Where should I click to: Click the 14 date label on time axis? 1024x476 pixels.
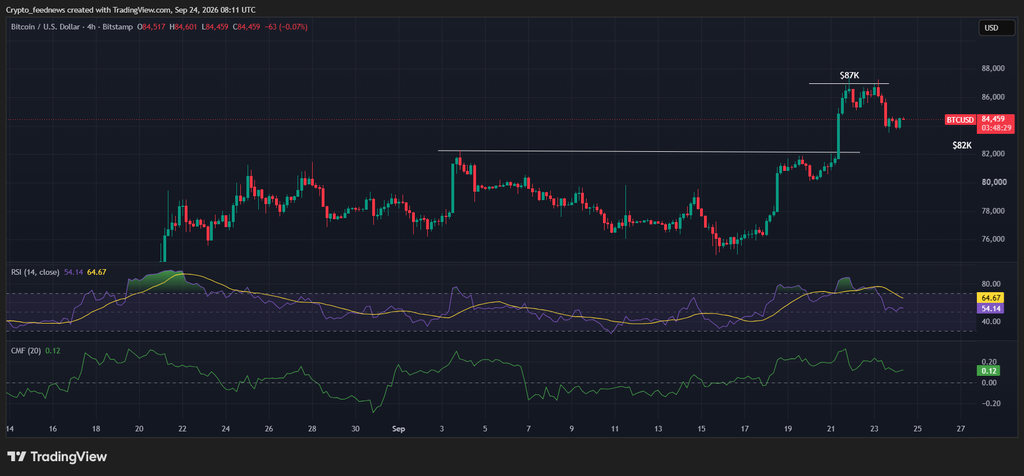[x=10, y=429]
